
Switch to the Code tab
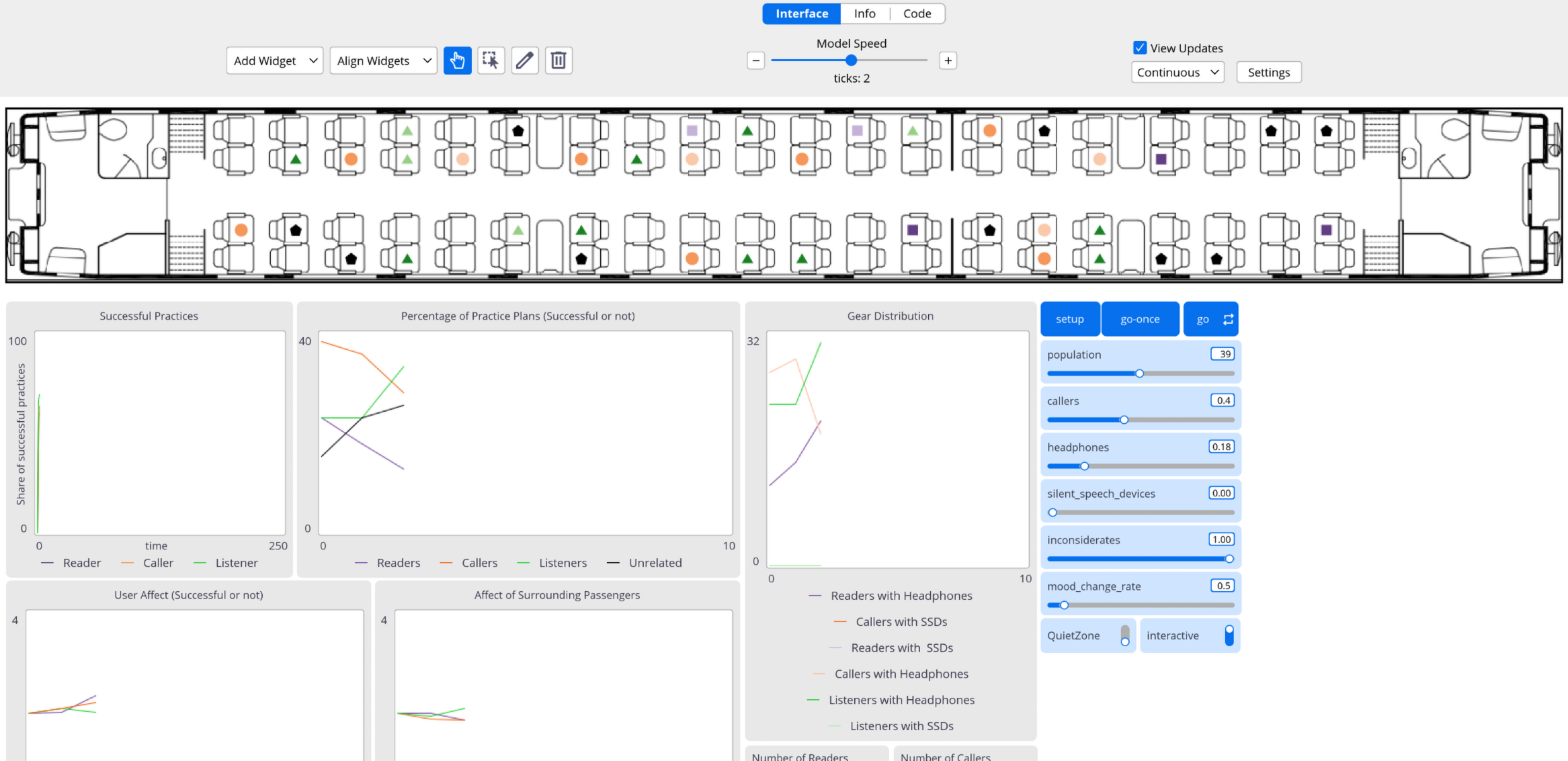pos(917,13)
